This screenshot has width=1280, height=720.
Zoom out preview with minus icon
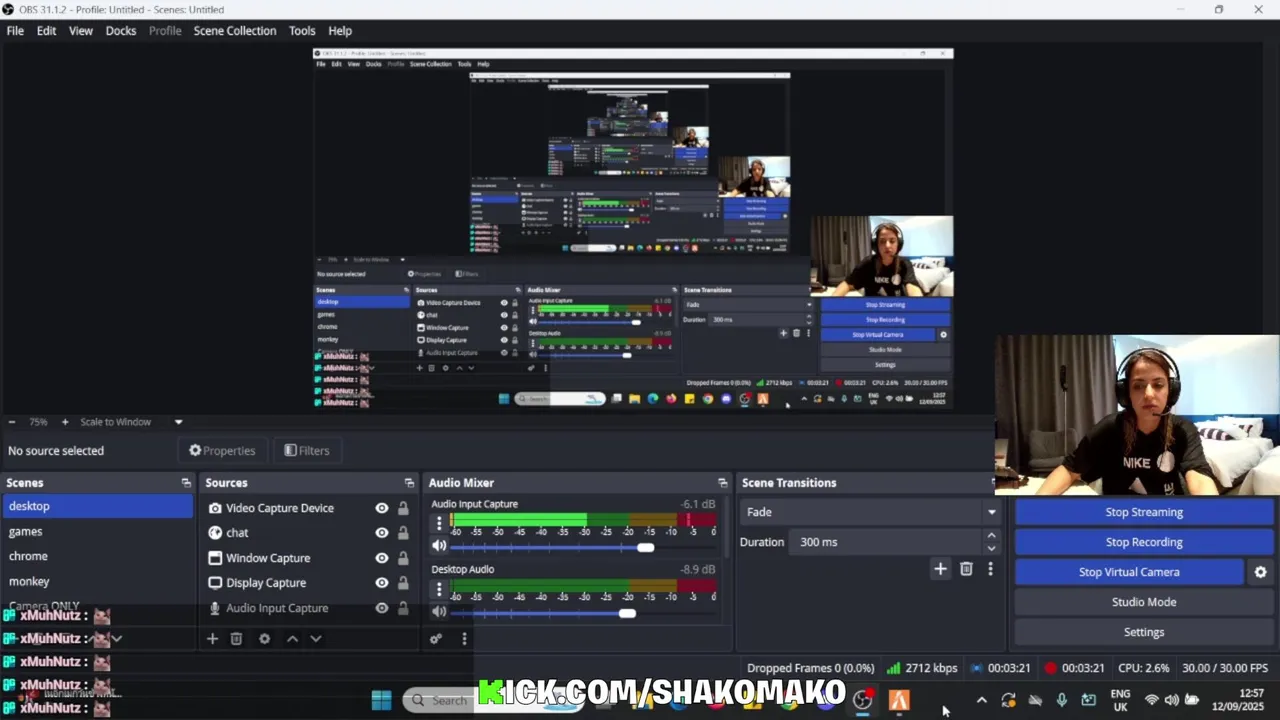[x=11, y=422]
